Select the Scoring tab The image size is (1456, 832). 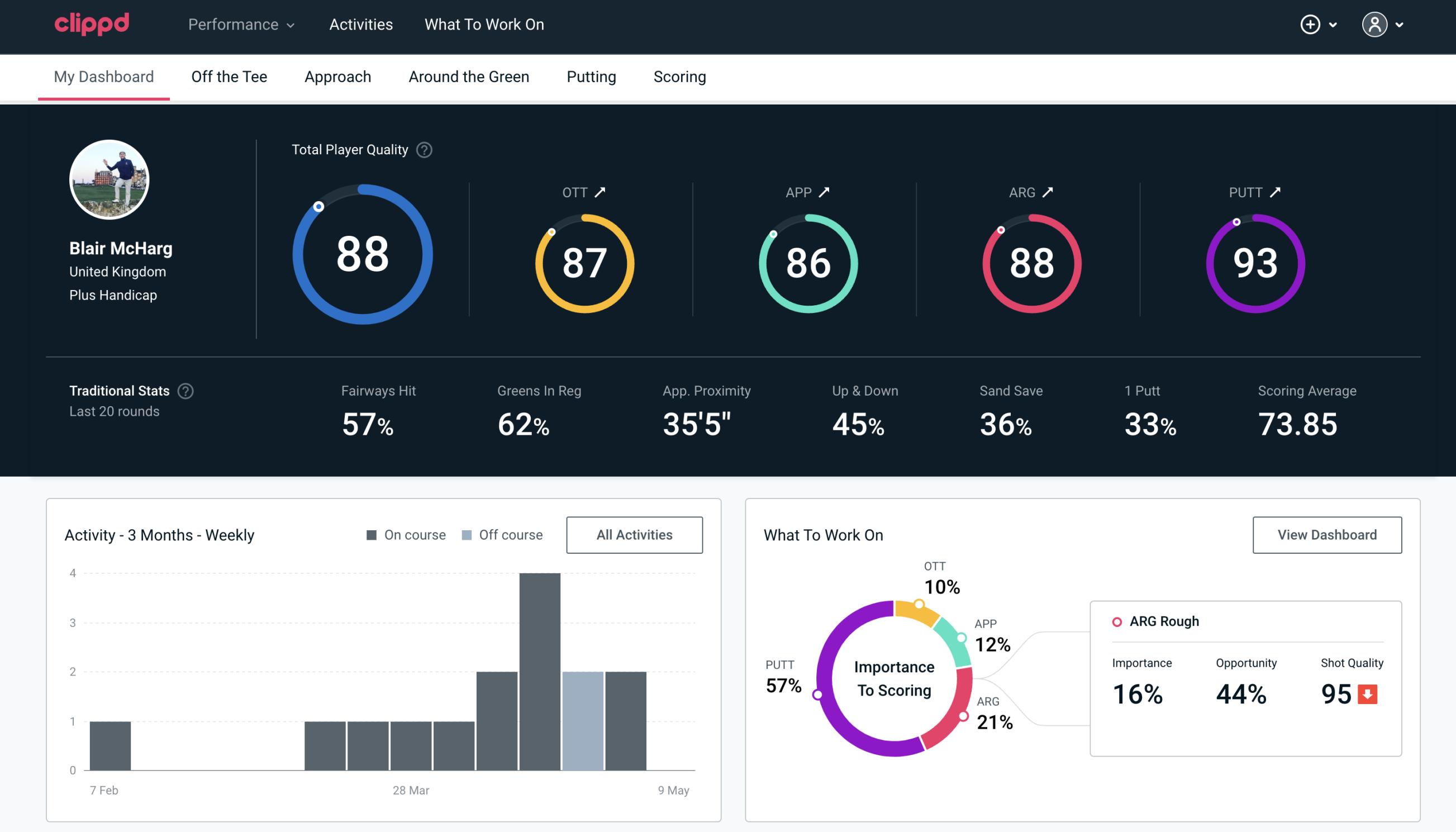point(679,76)
